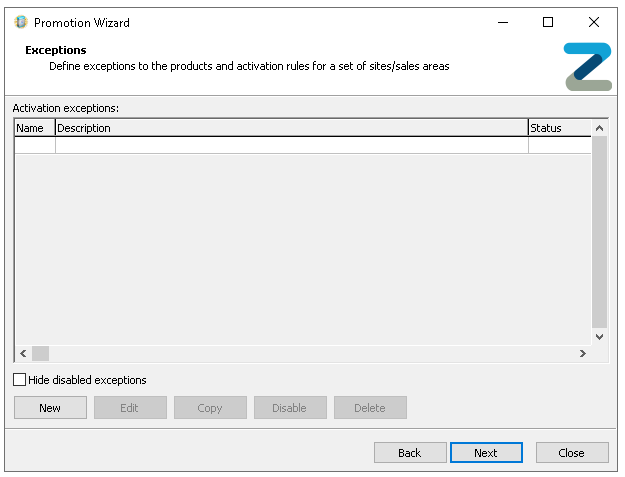Click the Promotion Wizard title bar icon
This screenshot has height=477, width=625.
click(20, 22)
